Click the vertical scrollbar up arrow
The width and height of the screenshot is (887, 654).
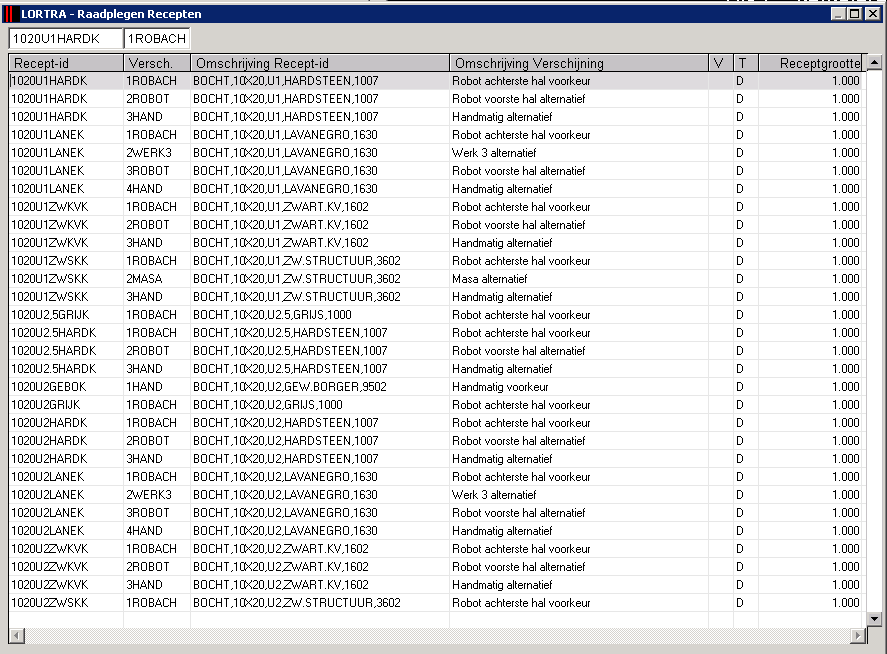tap(874, 62)
